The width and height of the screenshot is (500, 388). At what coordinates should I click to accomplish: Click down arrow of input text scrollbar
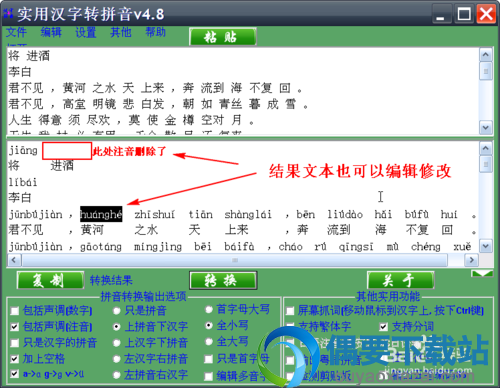tap(486, 127)
